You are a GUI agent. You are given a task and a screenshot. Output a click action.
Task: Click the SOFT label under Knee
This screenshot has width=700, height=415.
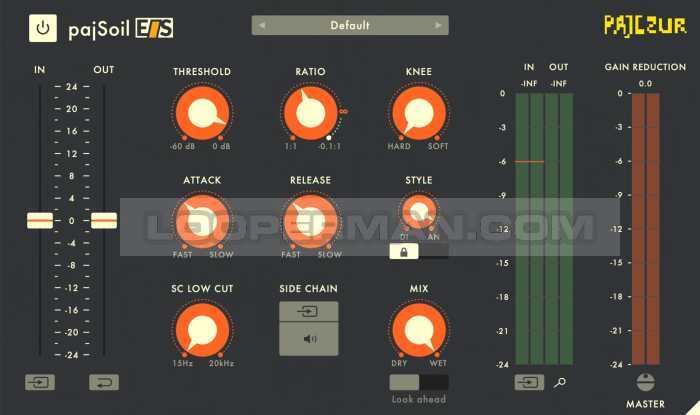(438, 146)
